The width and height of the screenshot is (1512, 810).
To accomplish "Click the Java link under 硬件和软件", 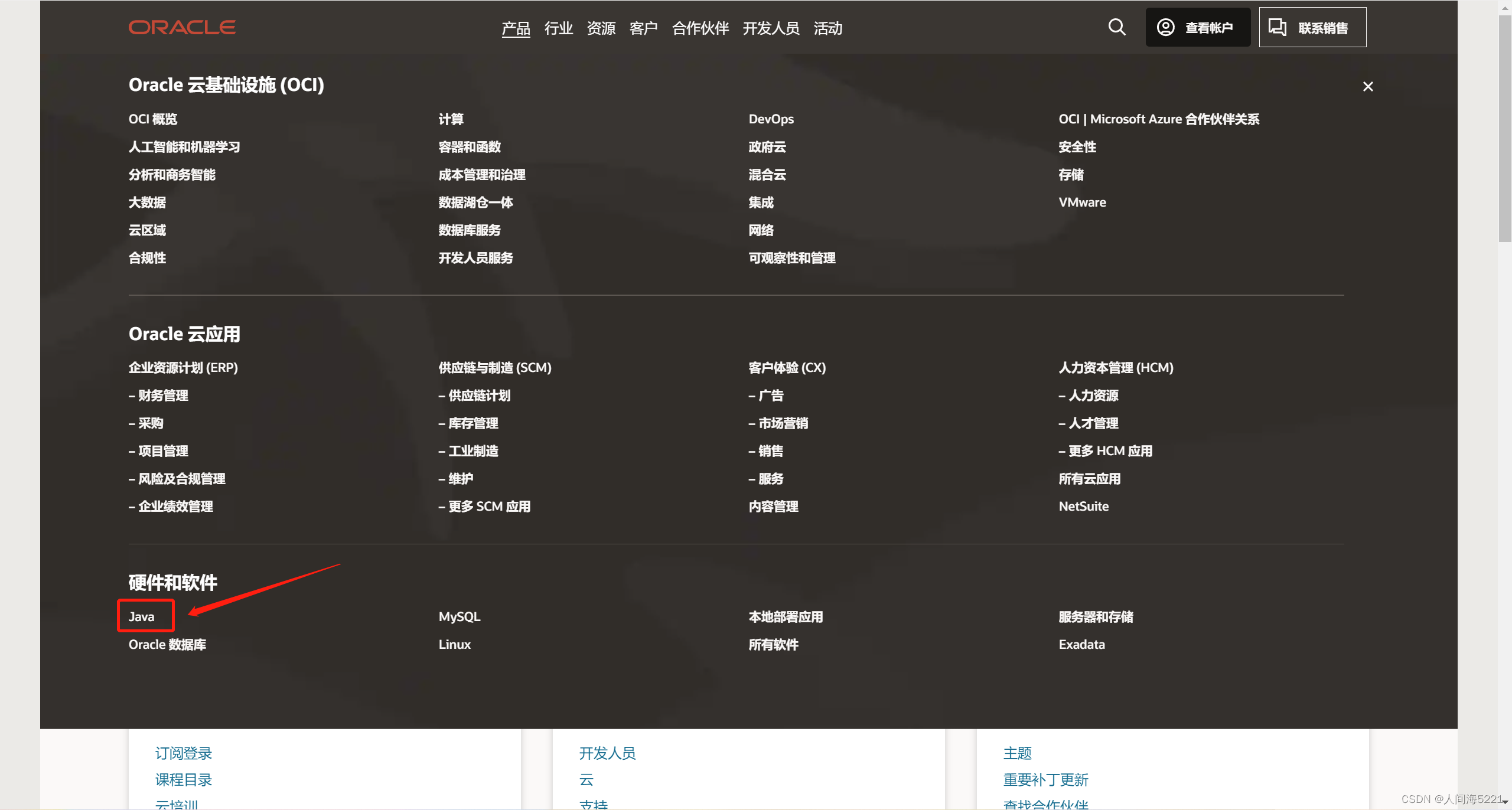I will [142, 616].
